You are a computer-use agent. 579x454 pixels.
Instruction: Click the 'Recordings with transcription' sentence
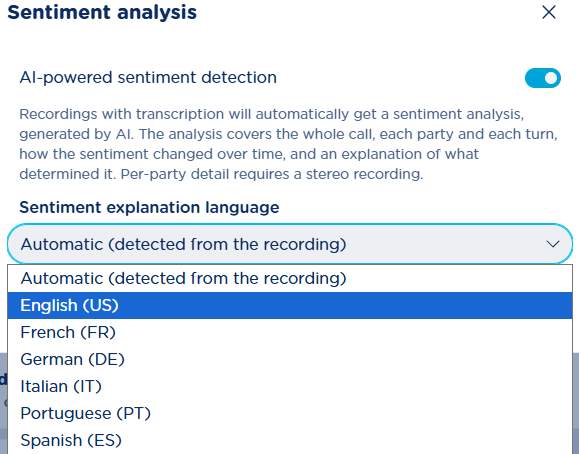tap(272, 114)
